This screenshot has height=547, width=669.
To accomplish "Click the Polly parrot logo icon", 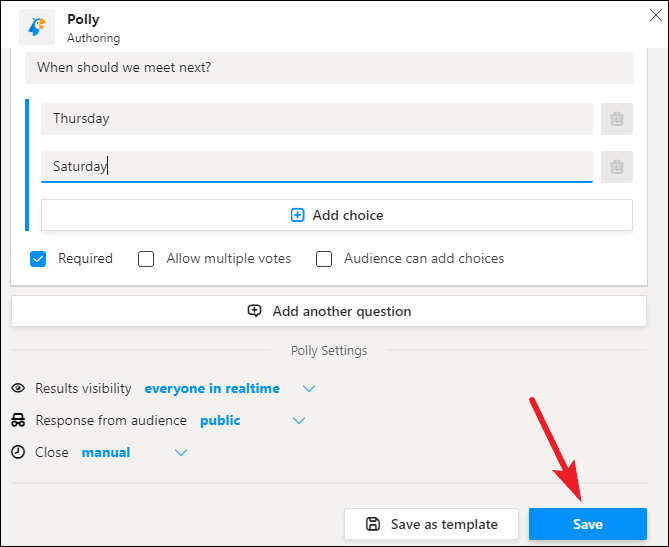I will 37,26.
